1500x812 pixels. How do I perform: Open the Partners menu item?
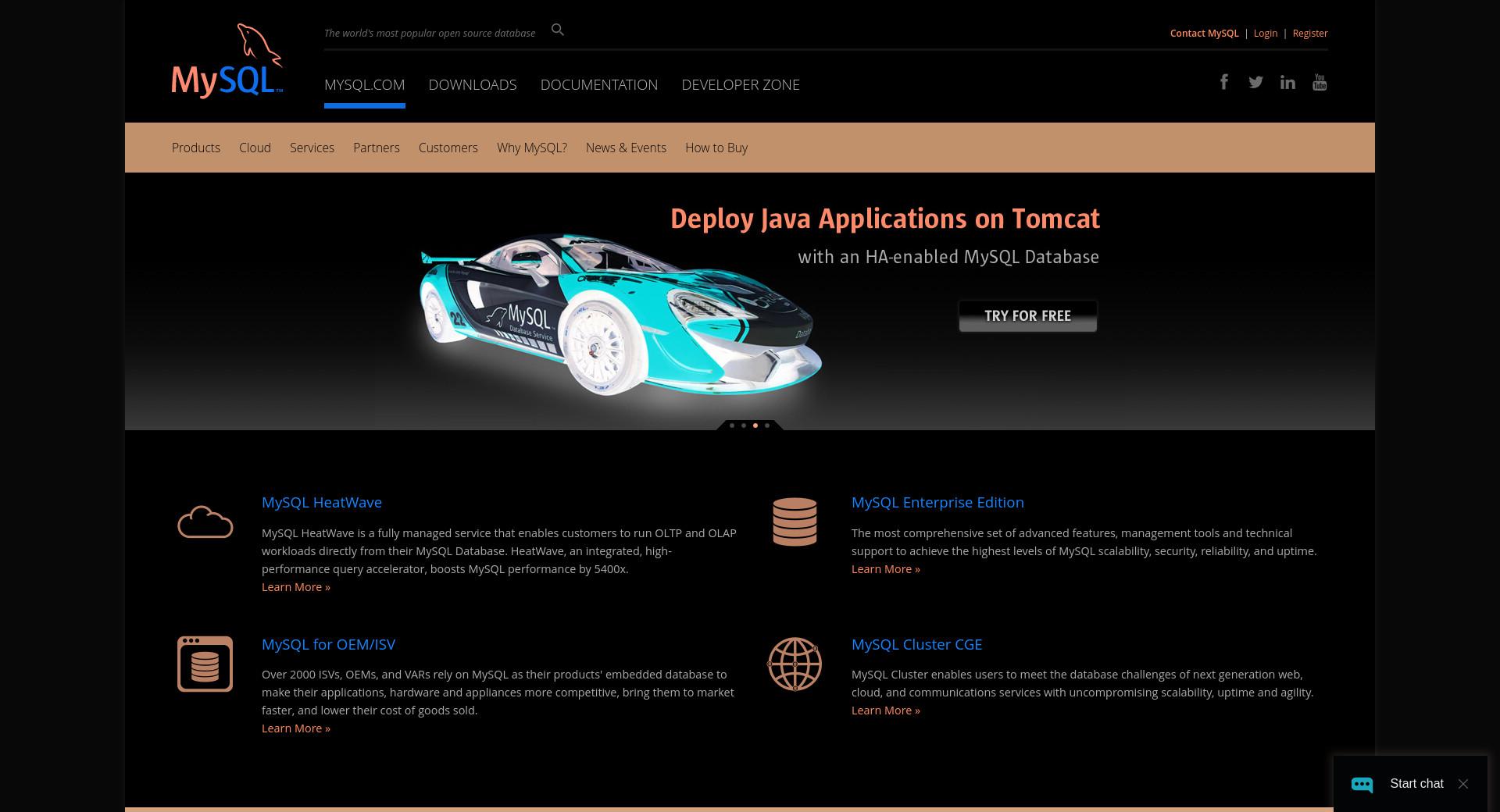click(377, 148)
